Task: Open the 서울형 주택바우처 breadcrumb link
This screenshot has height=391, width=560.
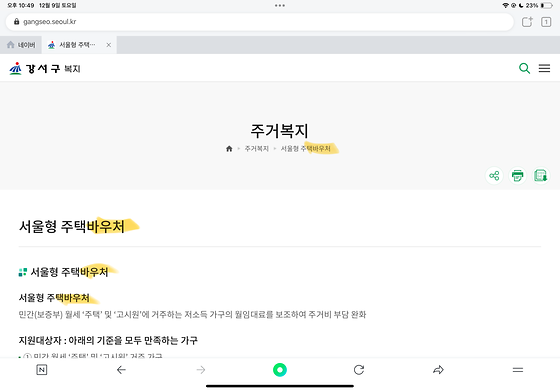Action: [x=306, y=149]
